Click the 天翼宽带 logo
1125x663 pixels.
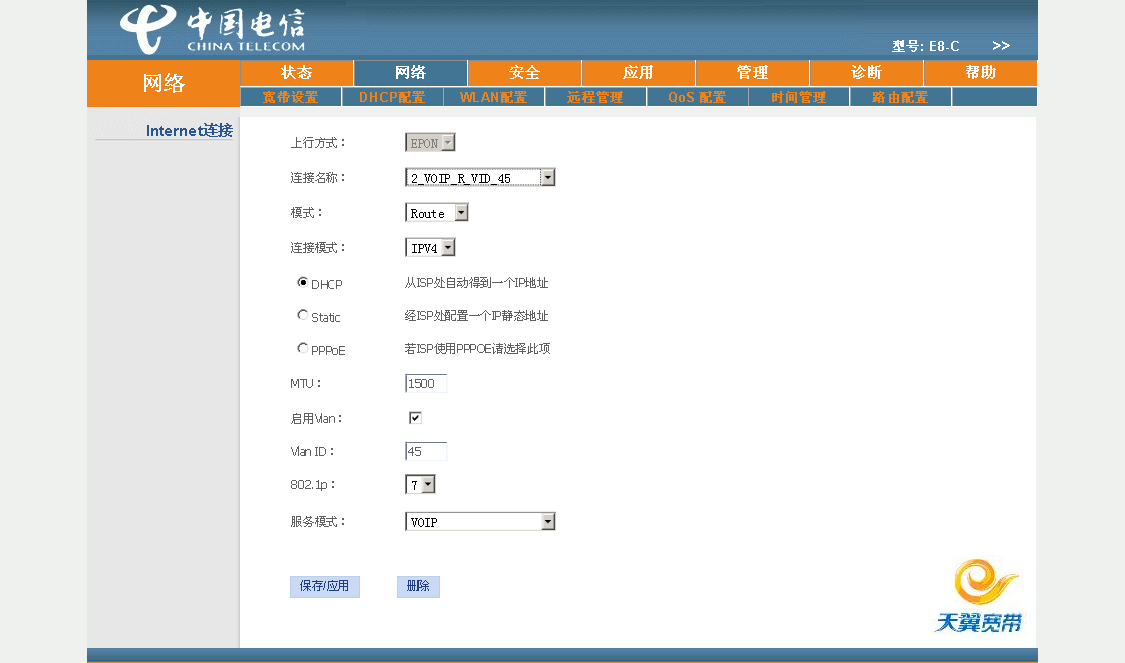980,597
